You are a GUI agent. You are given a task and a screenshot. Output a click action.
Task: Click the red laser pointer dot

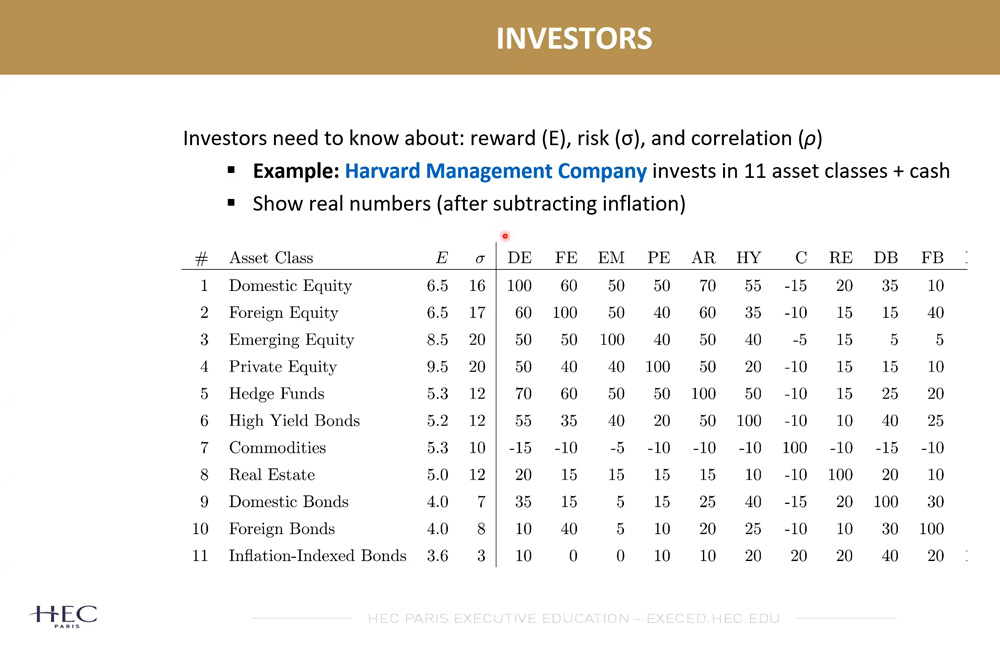(x=506, y=236)
